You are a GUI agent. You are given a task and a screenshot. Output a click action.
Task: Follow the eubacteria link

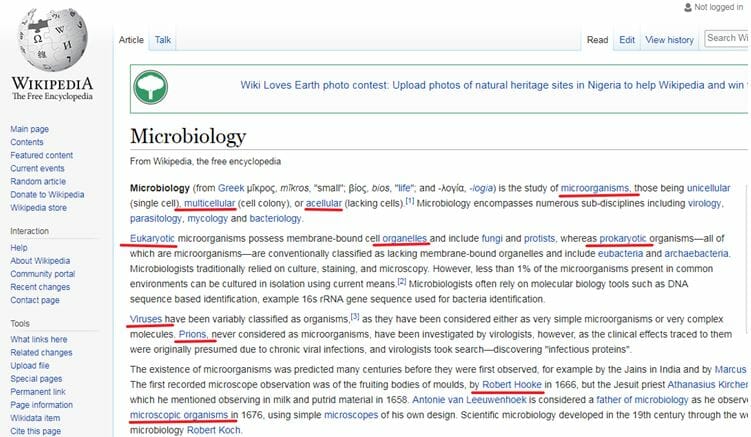click(x=620, y=253)
